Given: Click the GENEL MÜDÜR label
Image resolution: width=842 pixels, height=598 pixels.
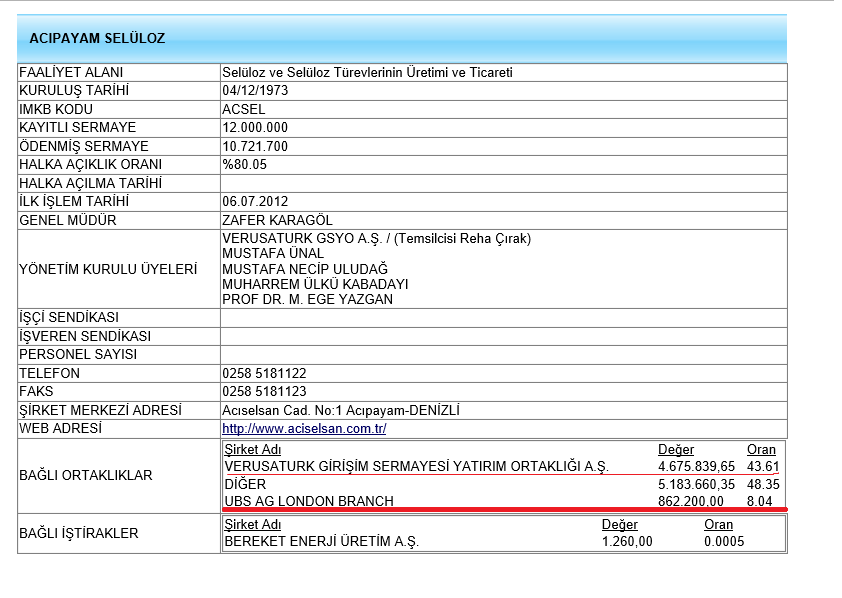Looking at the screenshot, I should click(x=68, y=221).
